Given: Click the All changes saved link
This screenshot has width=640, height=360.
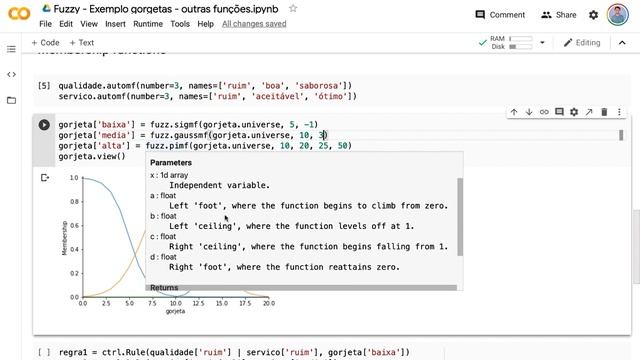Looking at the screenshot, I should (254, 24).
